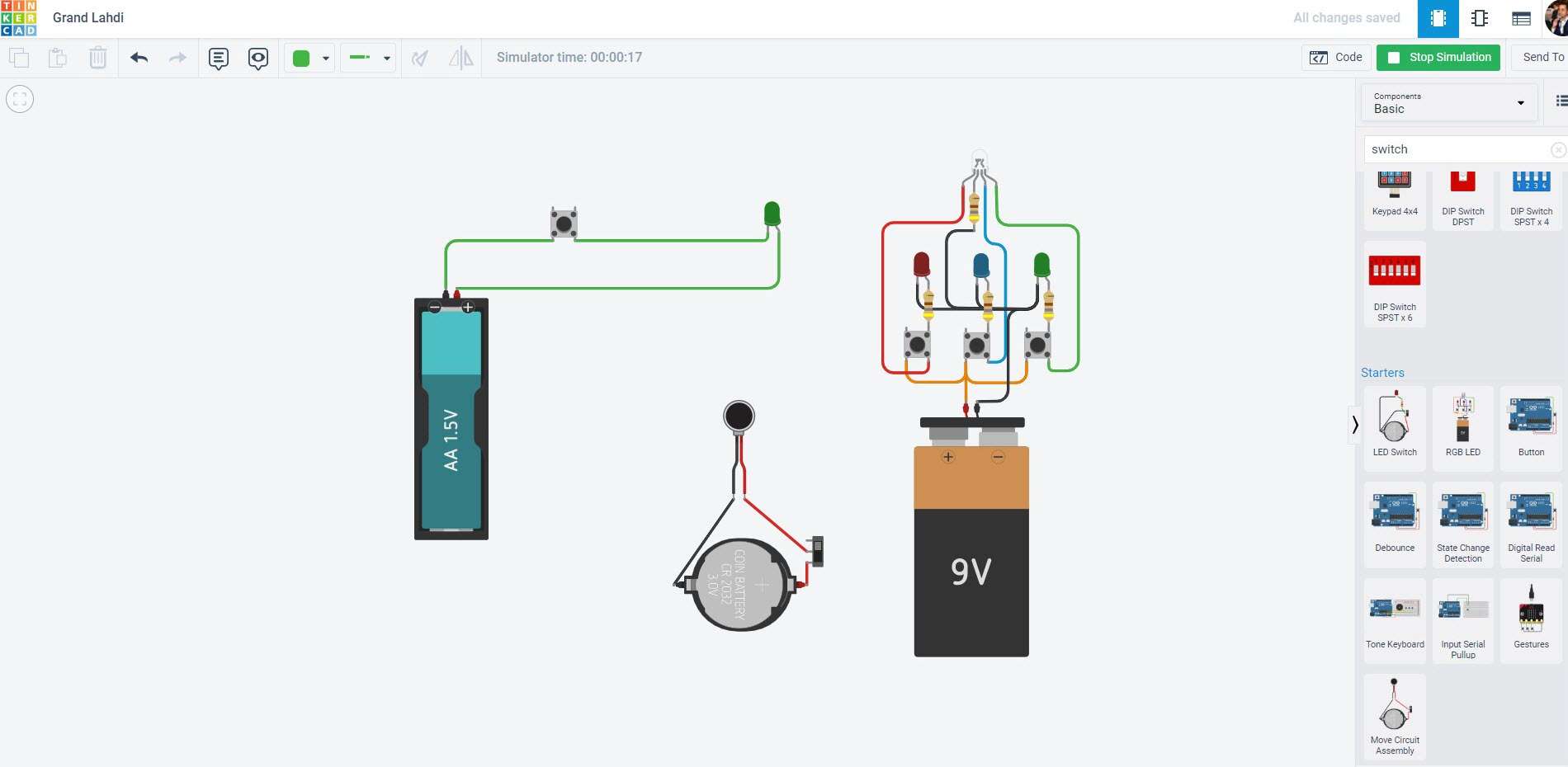Toggle notes visibility eye icon
The image size is (1568, 767).
[x=258, y=58]
